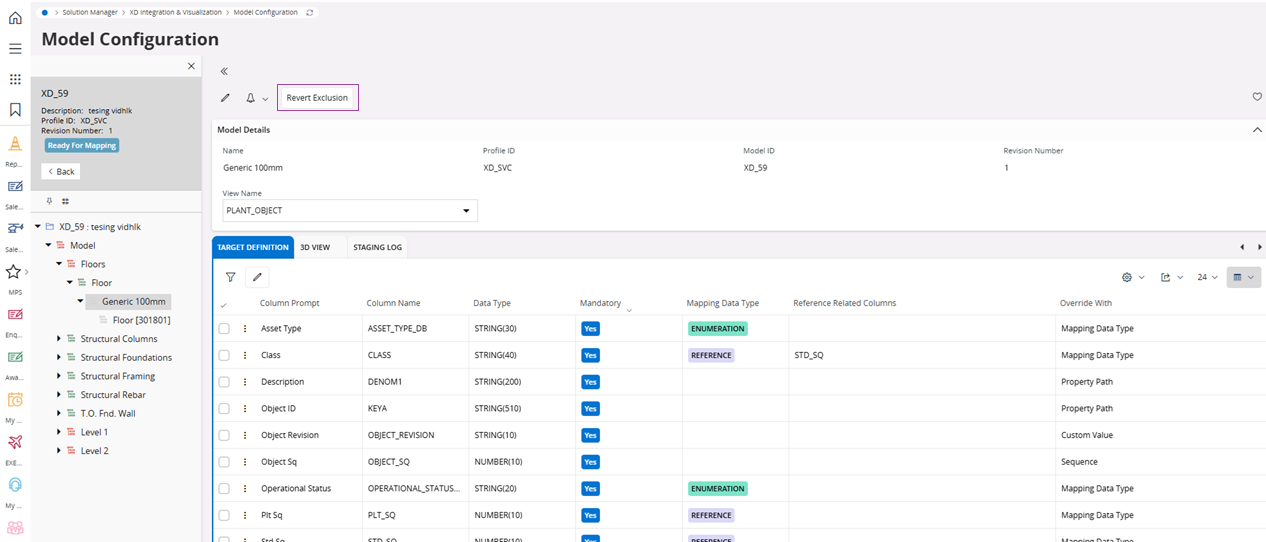Click the pencil edit icon above Model Details
This screenshot has width=1266, height=542.
click(x=225, y=98)
